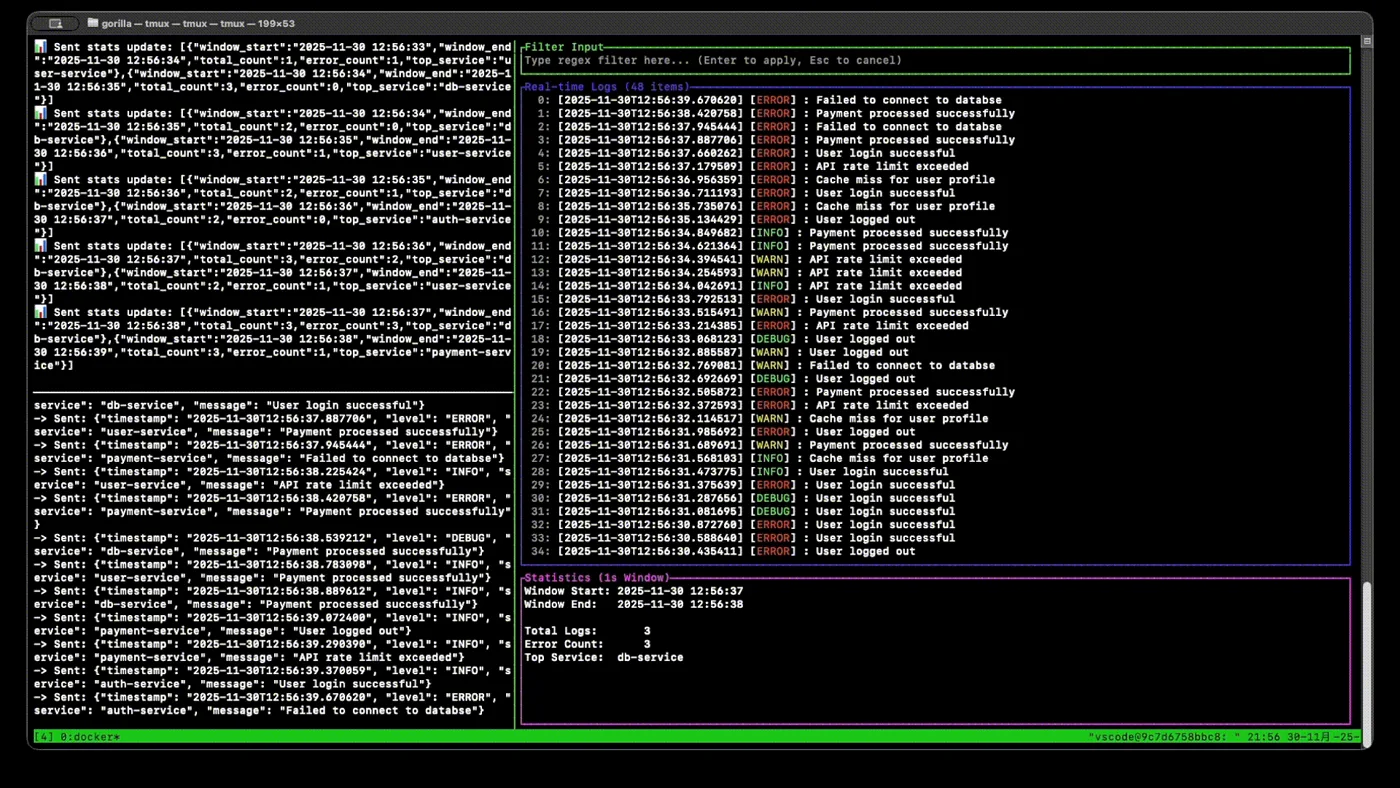This screenshot has height=788, width=1400.
Task: Click chart emoji beside stats update starting 12:56:34
Action: pyautogui.click(x=40, y=113)
